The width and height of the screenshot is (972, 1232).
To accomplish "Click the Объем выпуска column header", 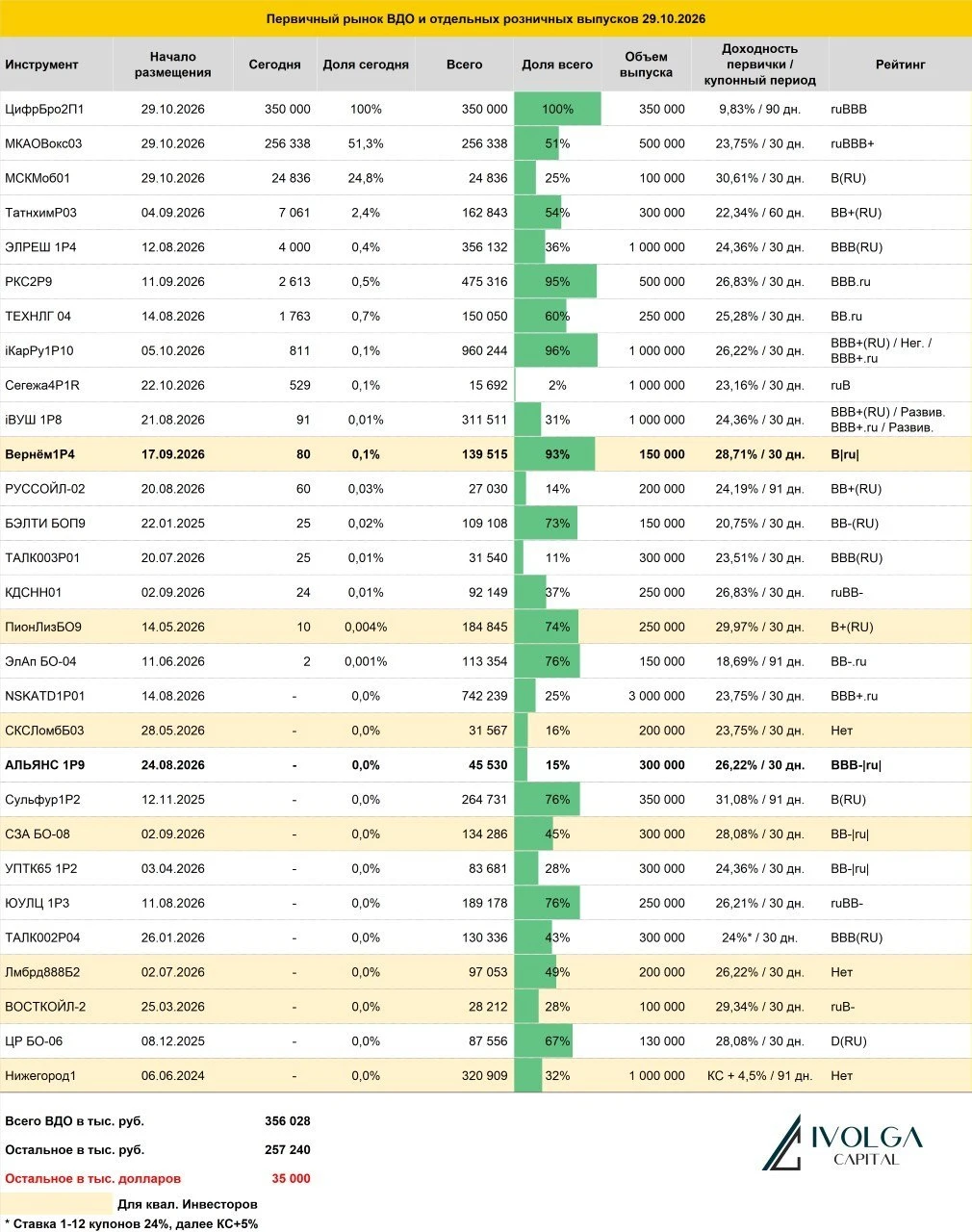I will 647,64.
